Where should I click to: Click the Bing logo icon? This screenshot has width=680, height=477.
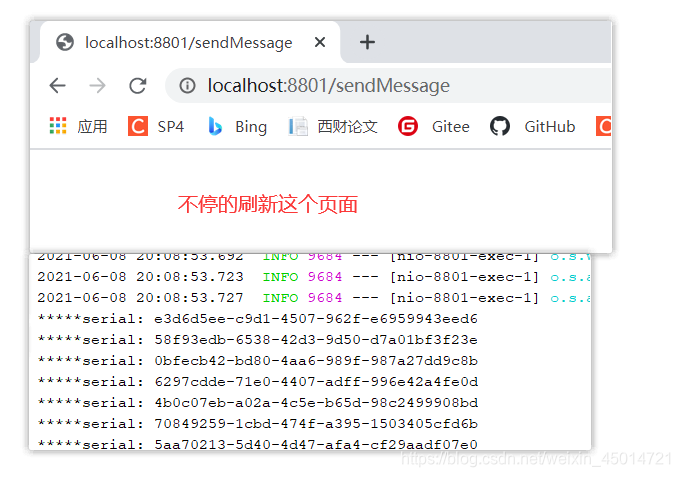pyautogui.click(x=215, y=126)
